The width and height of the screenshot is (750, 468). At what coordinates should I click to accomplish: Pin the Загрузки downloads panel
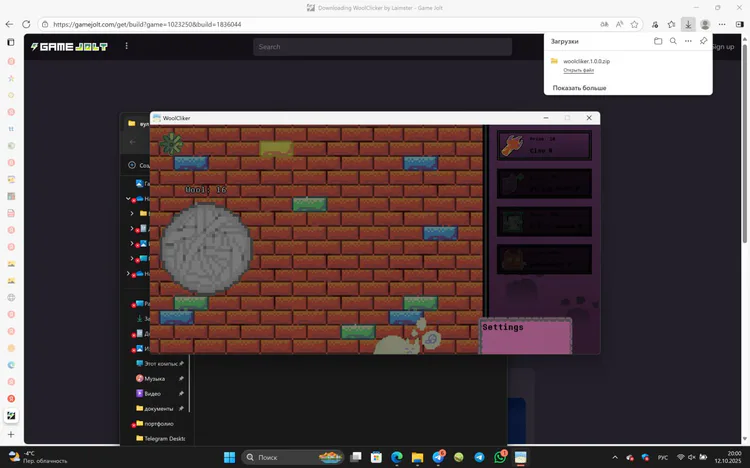[703, 41]
